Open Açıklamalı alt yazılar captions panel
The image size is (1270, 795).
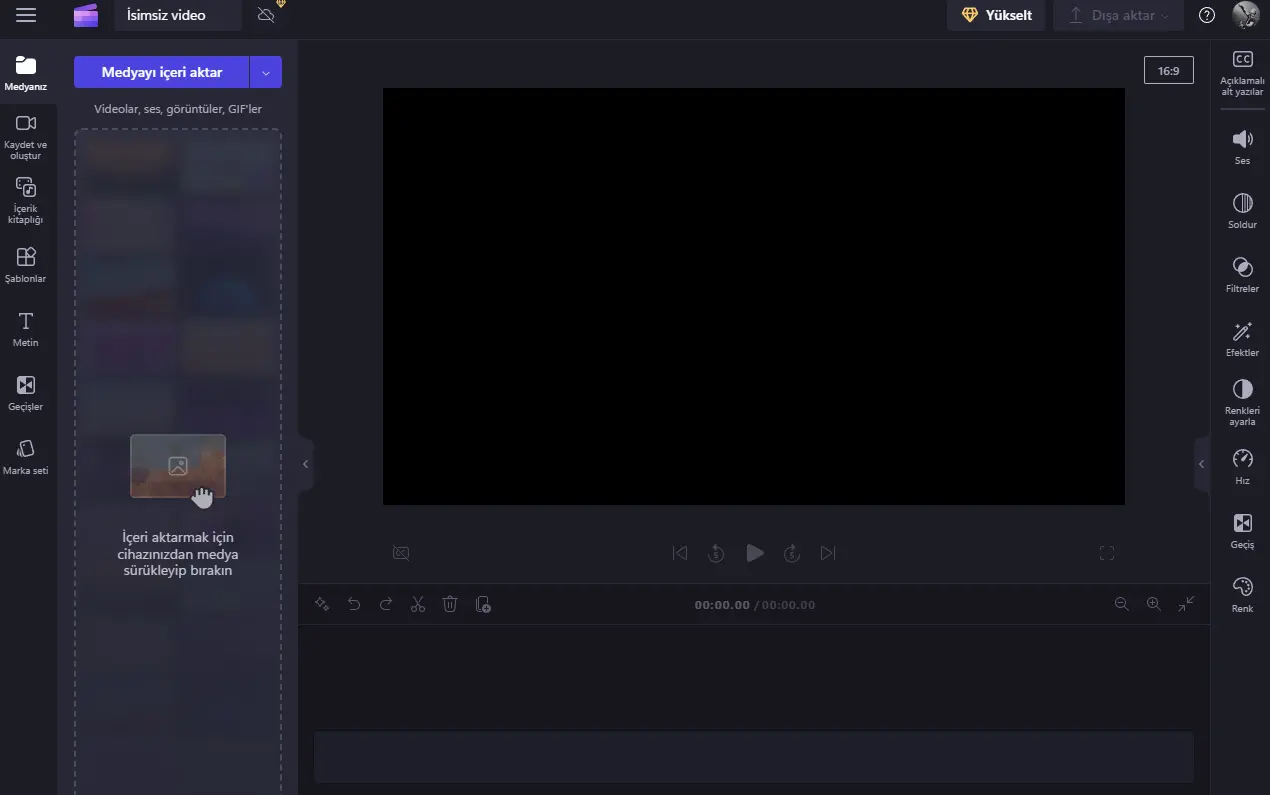[1242, 73]
